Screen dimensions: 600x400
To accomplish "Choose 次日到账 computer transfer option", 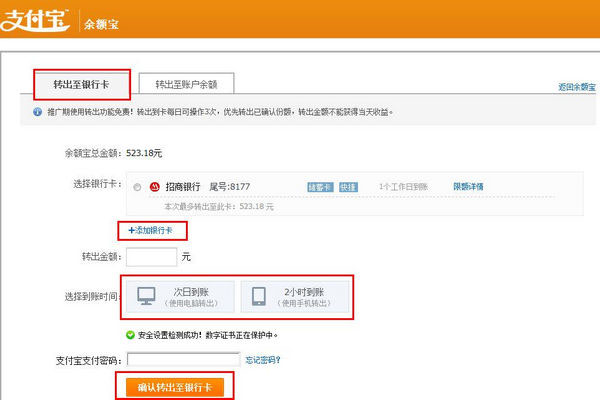I will coord(180,297).
